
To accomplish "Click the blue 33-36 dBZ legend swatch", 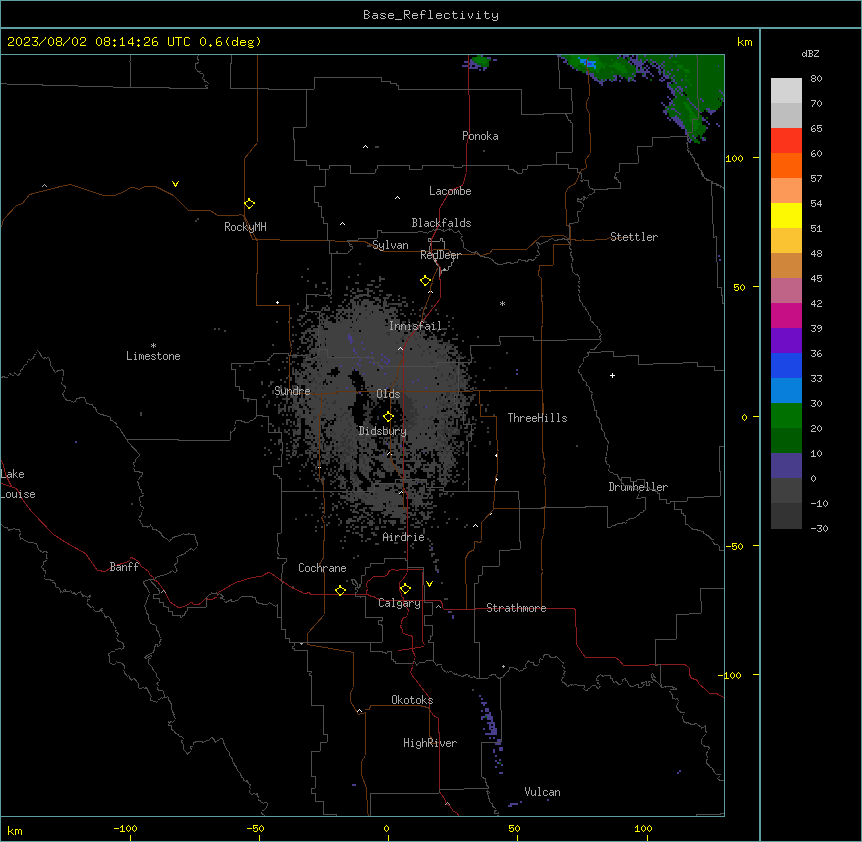I will click(x=786, y=365).
